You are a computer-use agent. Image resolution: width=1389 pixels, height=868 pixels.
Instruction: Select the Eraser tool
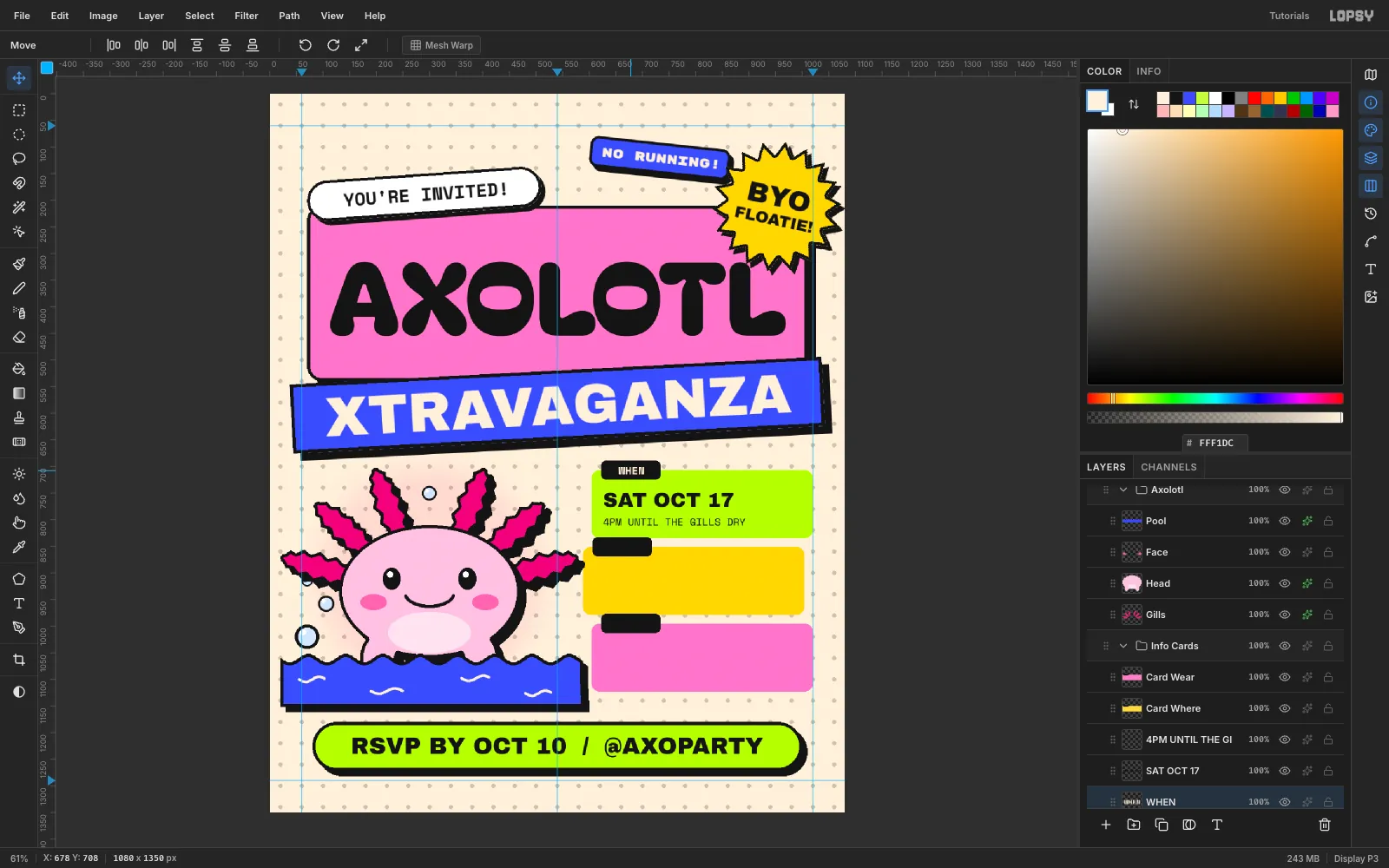(x=19, y=337)
